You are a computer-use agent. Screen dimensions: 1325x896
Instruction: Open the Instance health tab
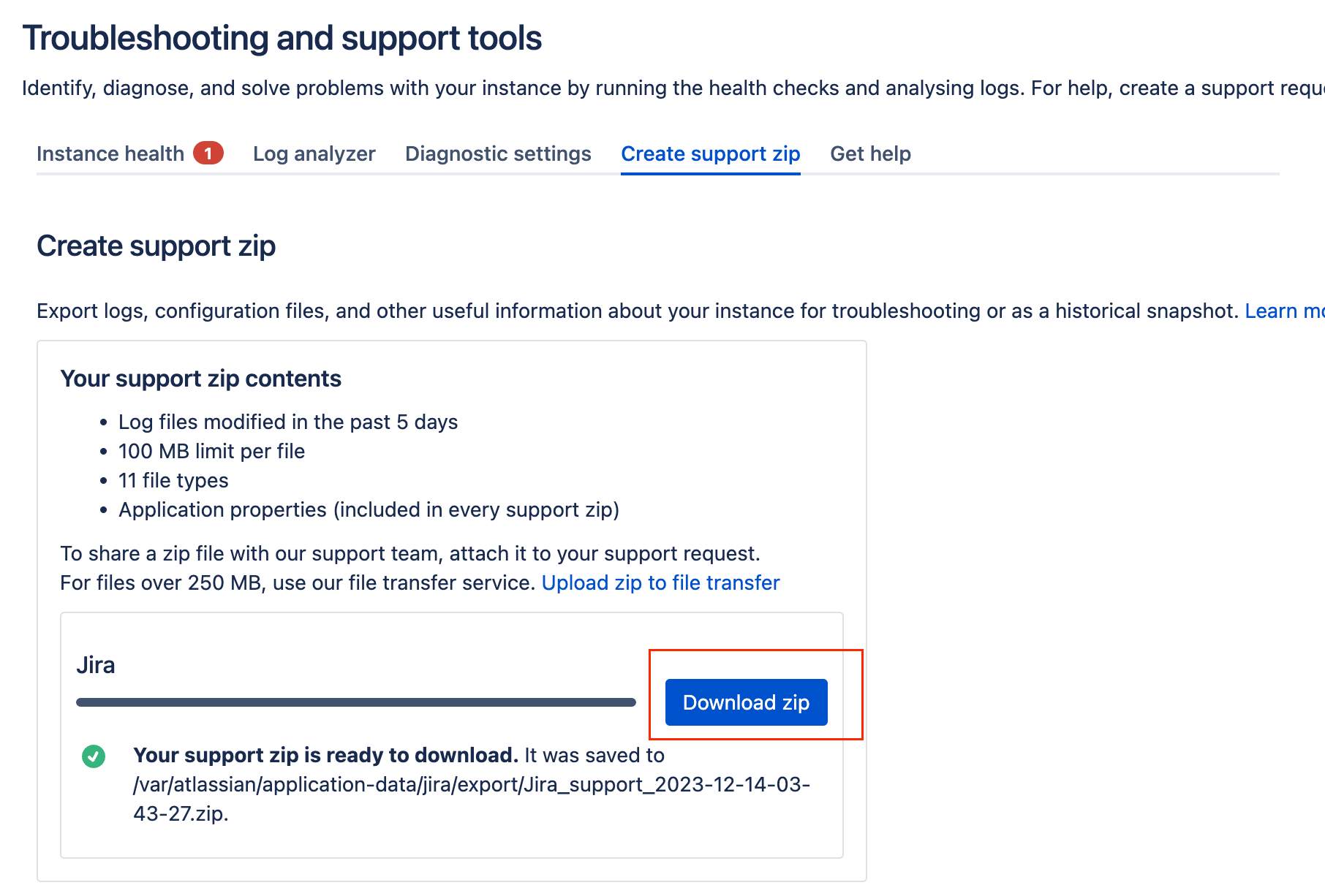[x=110, y=153]
